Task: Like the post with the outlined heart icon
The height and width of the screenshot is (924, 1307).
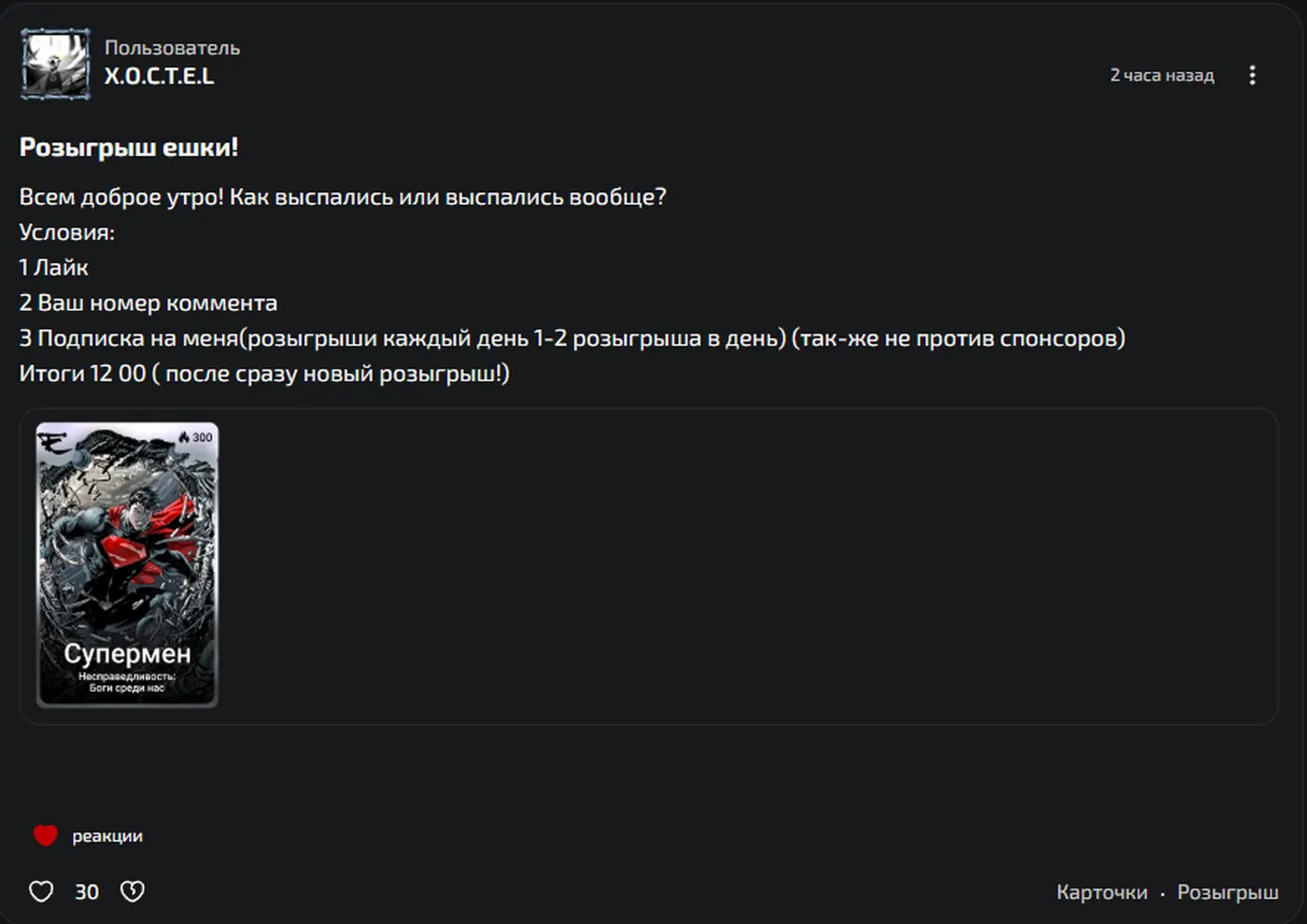Action: [41, 891]
